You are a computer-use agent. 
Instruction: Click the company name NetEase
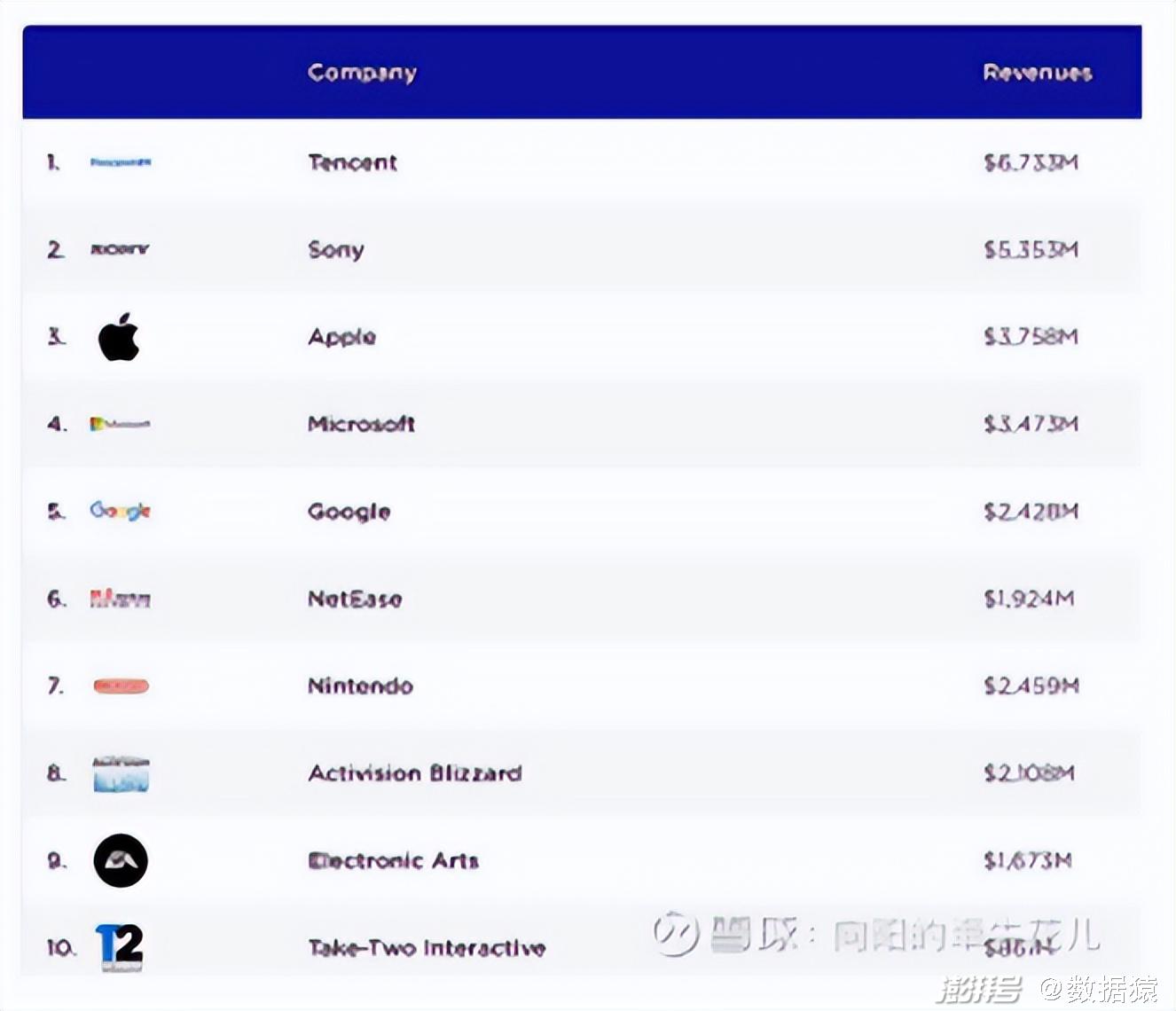(x=355, y=599)
